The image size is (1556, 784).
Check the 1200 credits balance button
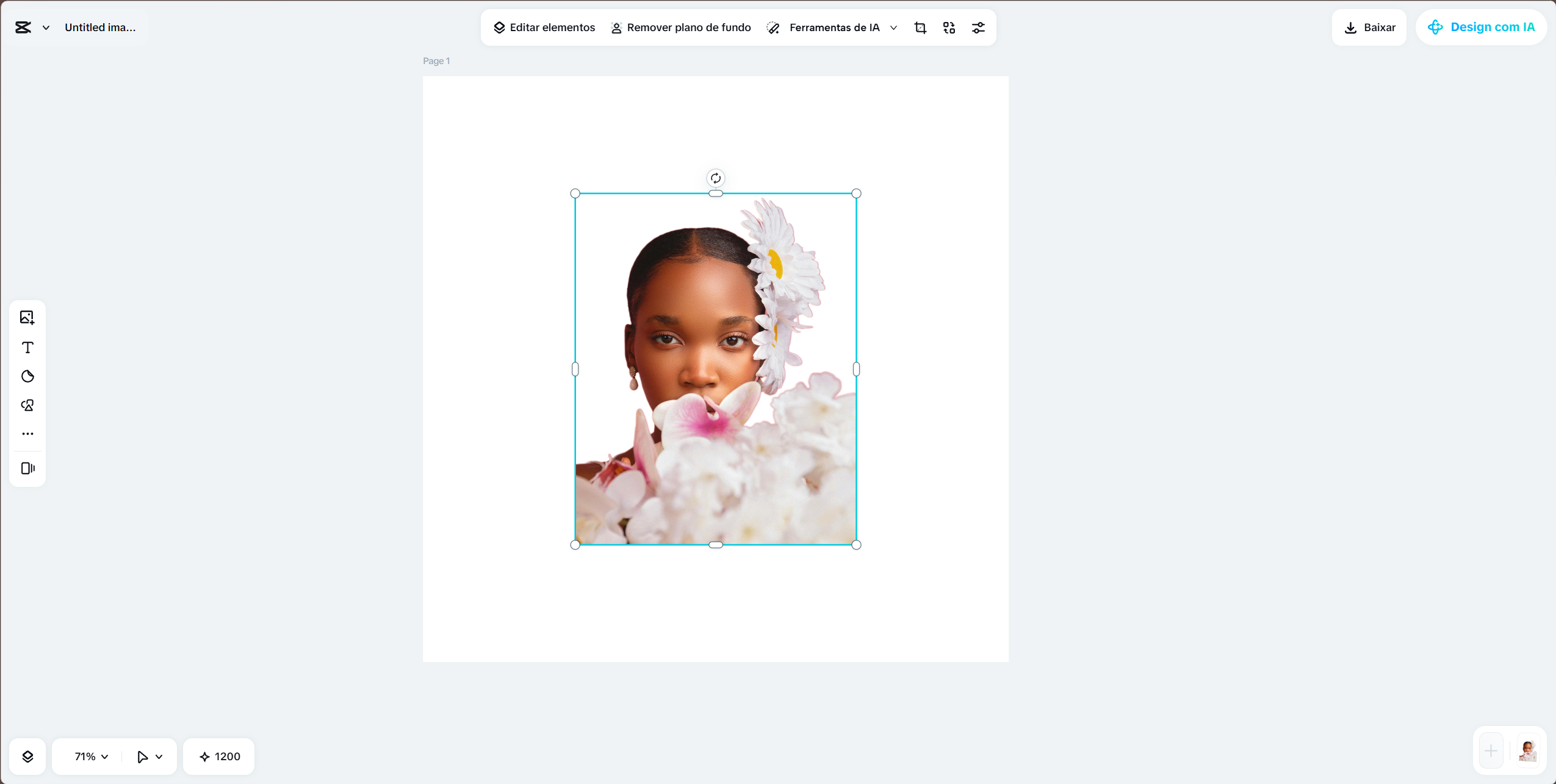218,756
